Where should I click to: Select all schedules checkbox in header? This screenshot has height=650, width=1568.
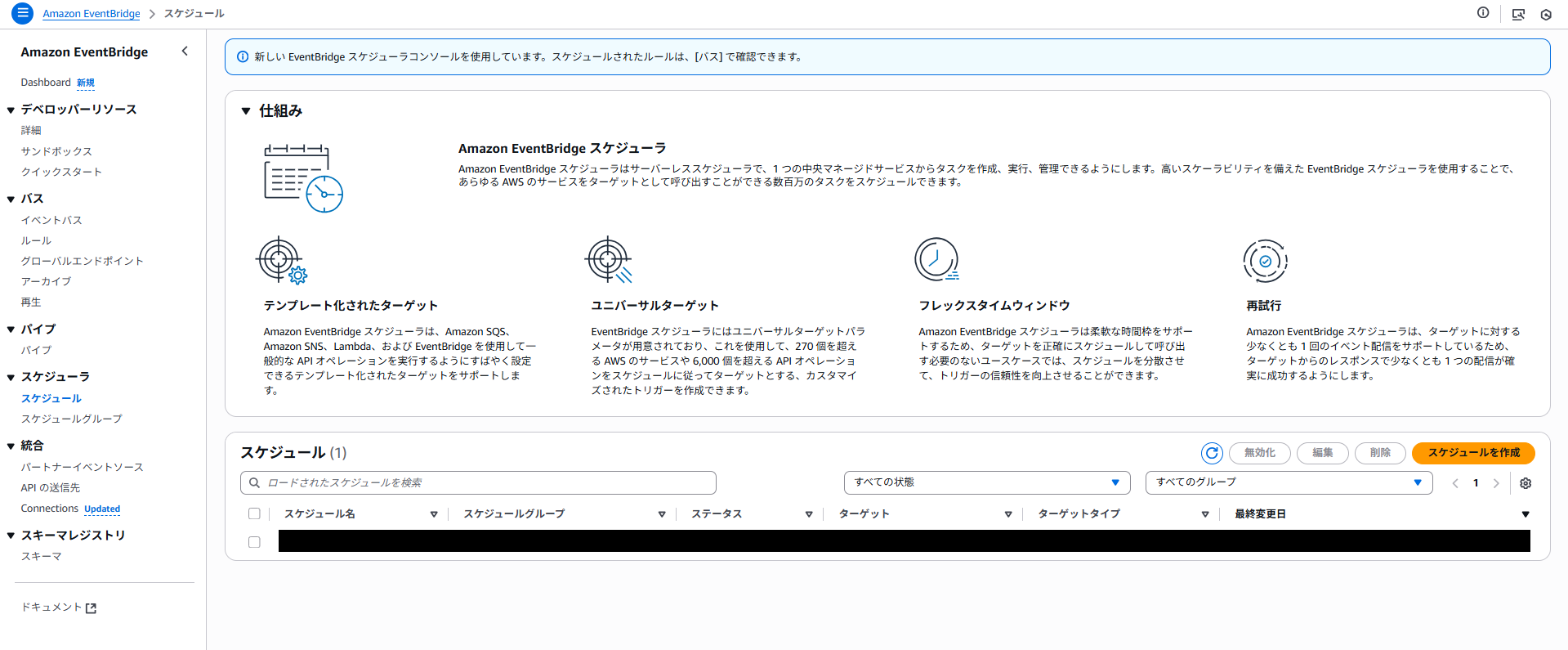(x=254, y=514)
